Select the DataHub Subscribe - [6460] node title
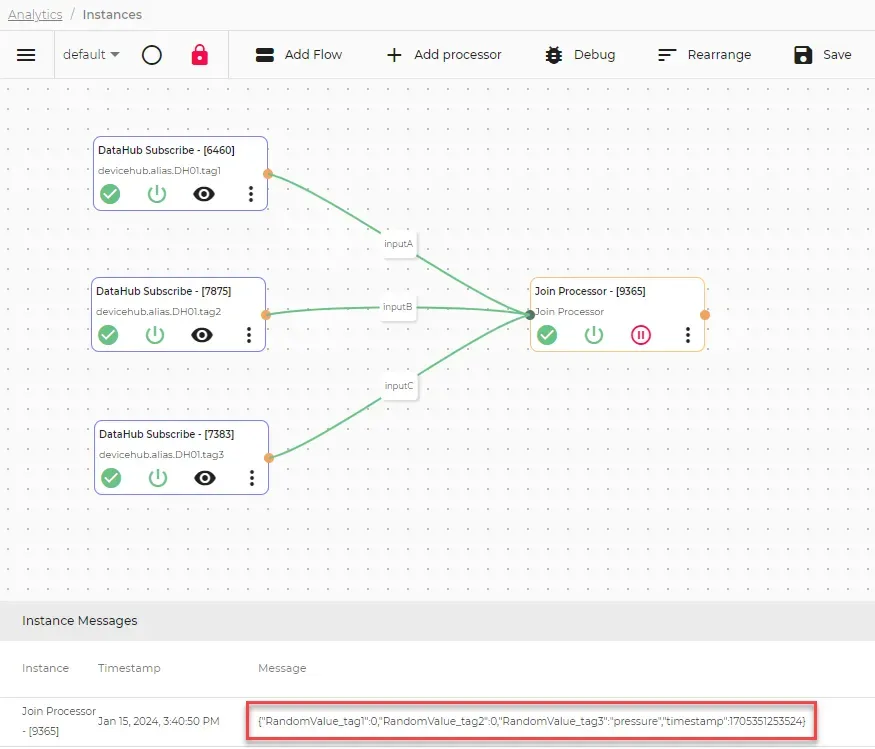The width and height of the screenshot is (875, 749). point(166,150)
